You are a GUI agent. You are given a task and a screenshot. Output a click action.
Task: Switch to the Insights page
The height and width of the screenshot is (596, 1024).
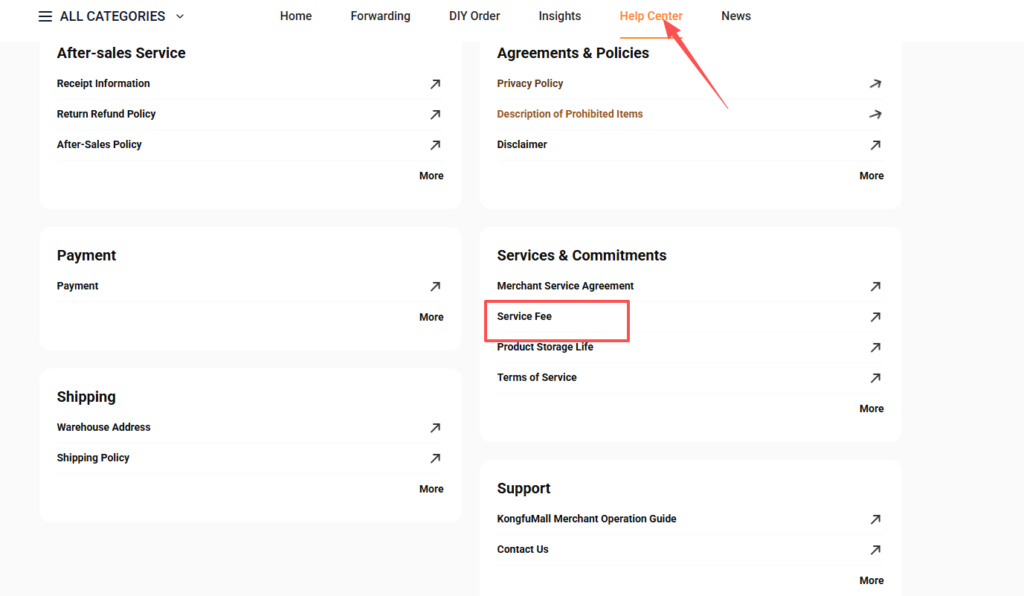[x=559, y=16]
